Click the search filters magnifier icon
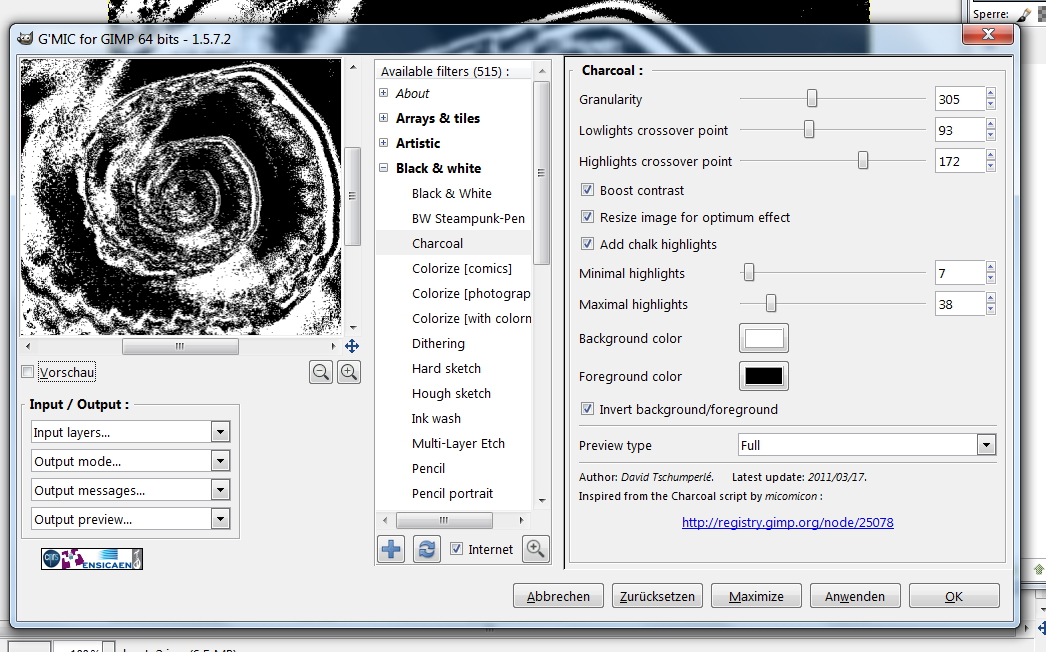 [536, 549]
